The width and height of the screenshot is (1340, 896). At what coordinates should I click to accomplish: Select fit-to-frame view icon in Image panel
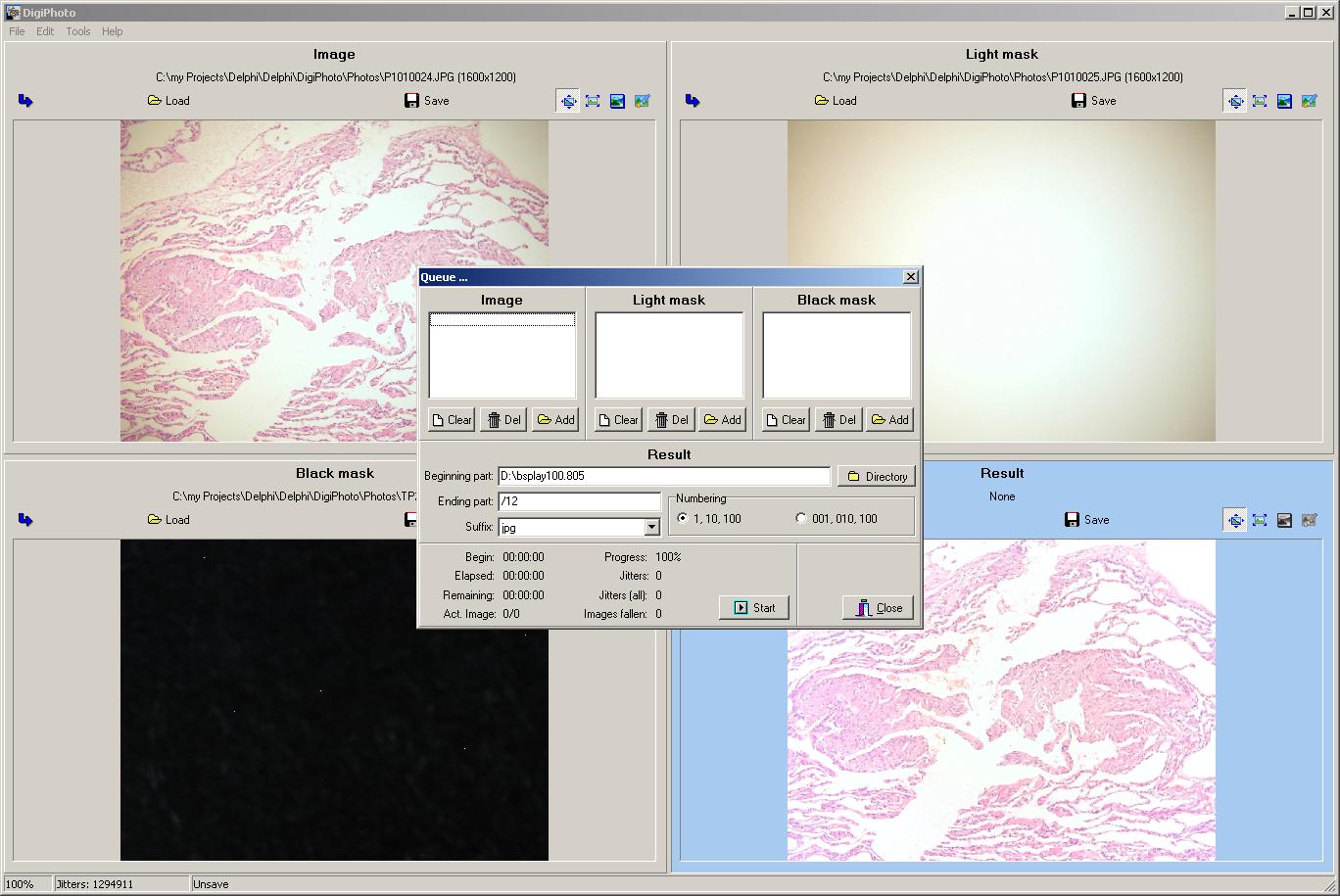tap(593, 101)
